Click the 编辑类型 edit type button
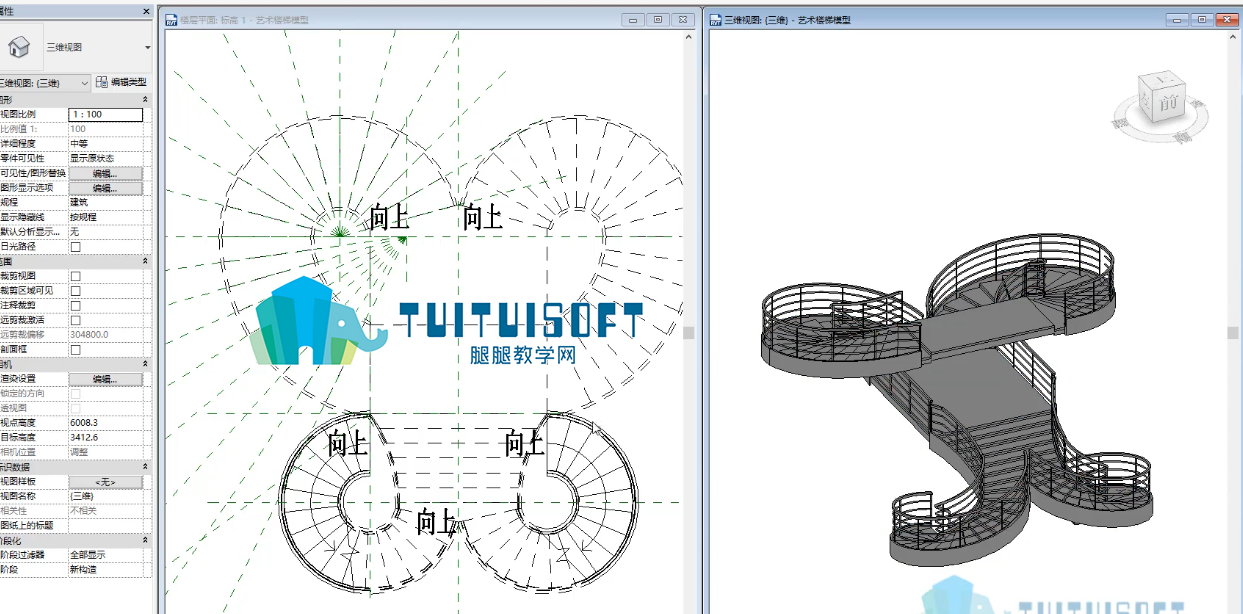The height and width of the screenshot is (614, 1243). tap(121, 83)
